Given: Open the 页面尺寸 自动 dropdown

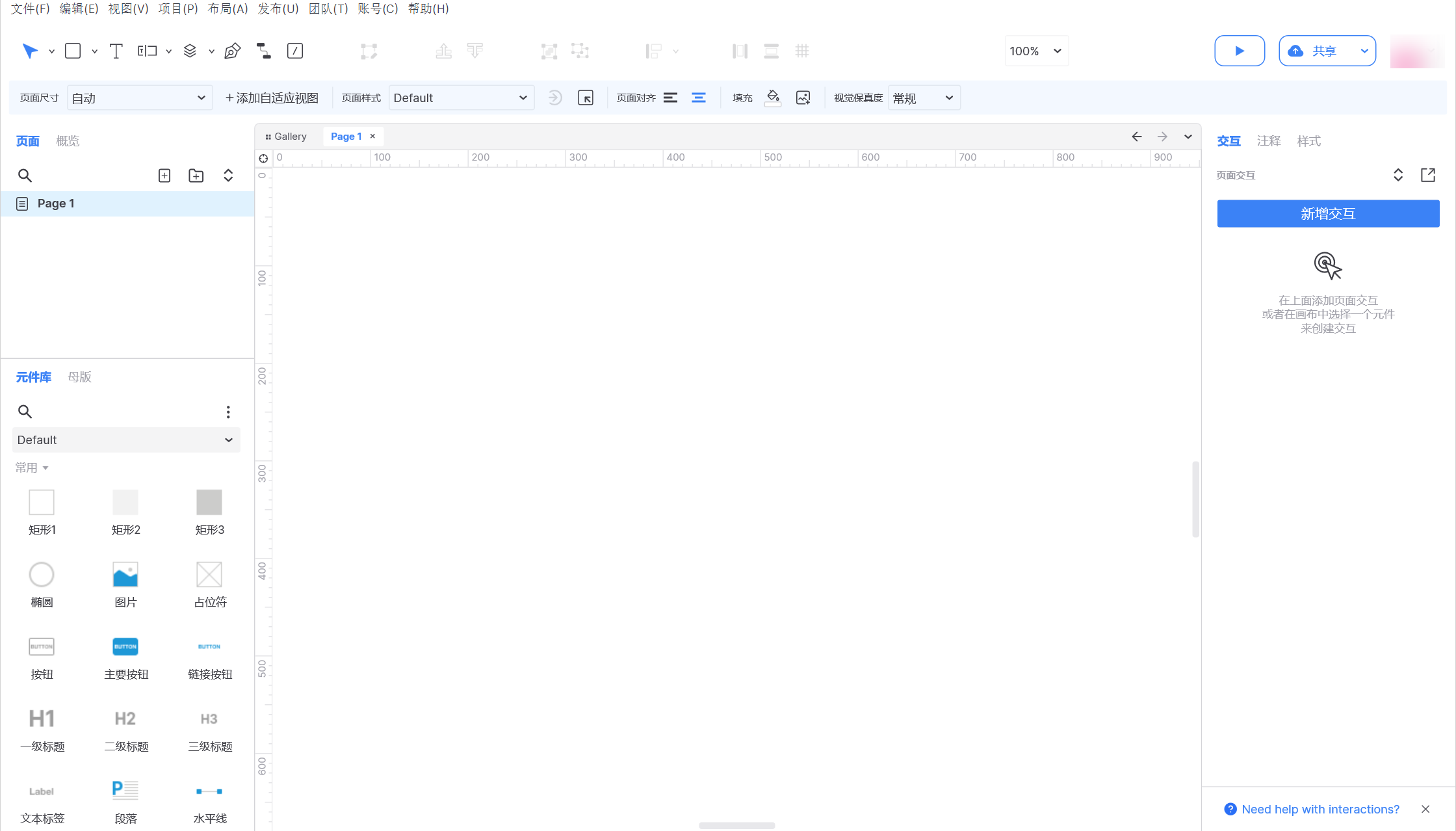Looking at the screenshot, I should tap(139, 98).
